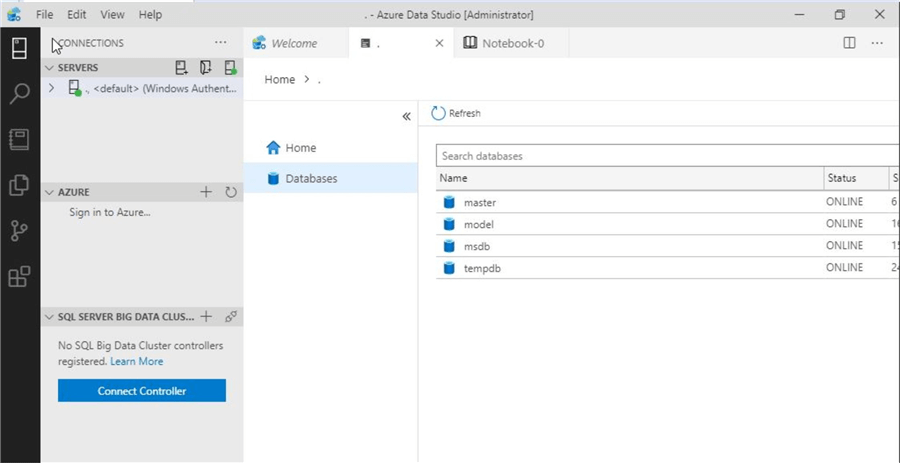Collapse the SERVERS section
Viewport: 900px width, 463px height.
[x=49, y=68]
